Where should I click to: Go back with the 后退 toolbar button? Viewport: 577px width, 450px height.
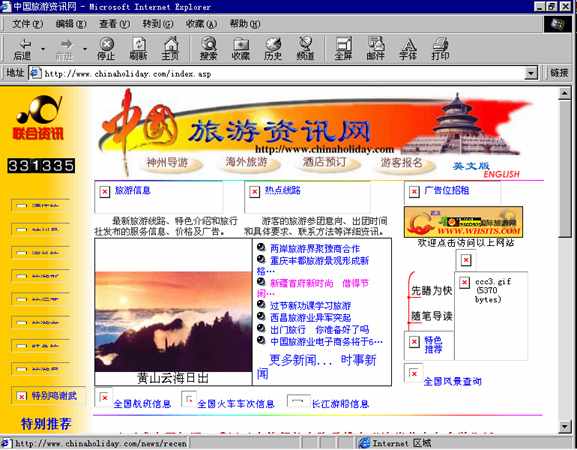[22, 49]
